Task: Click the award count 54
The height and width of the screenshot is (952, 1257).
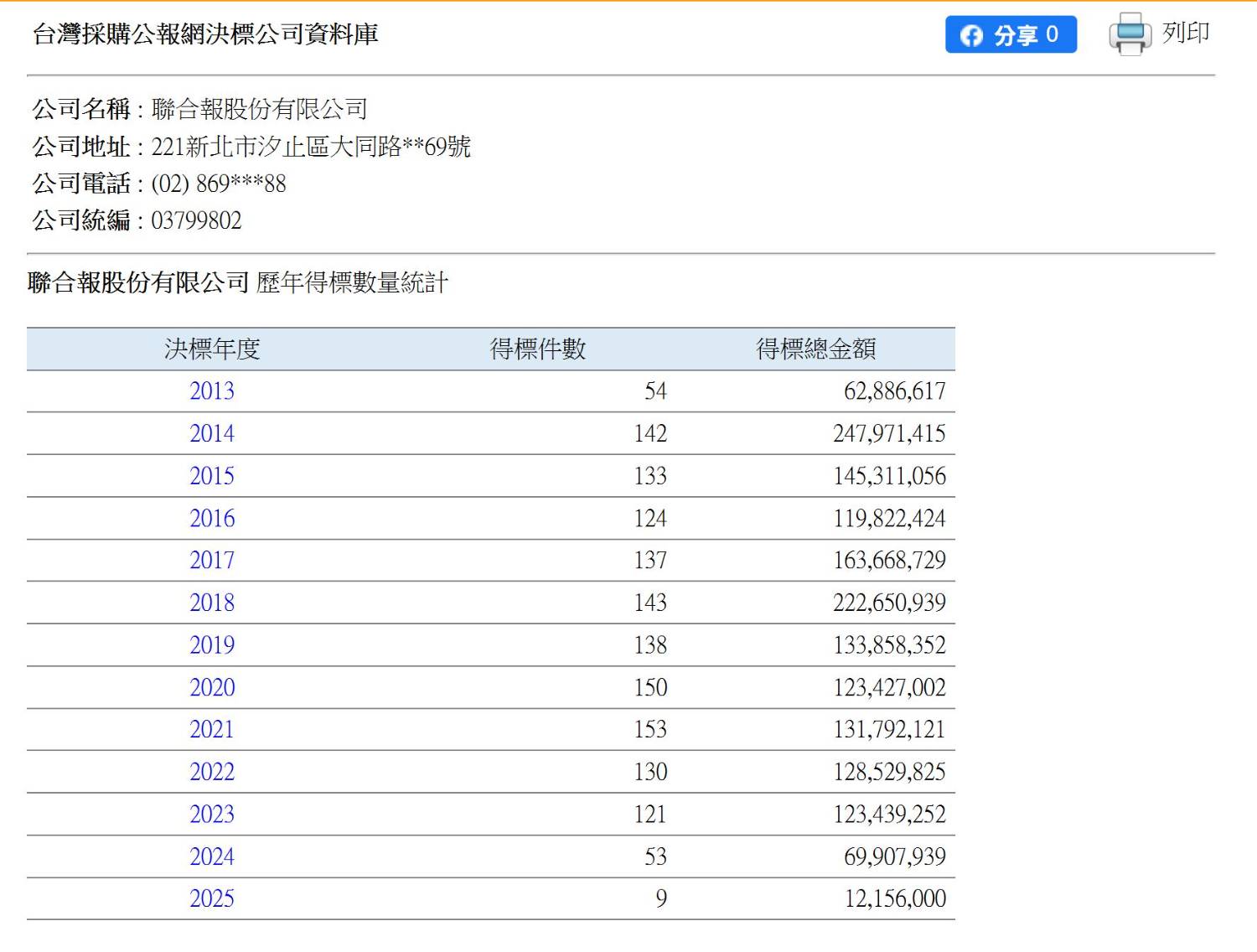Action: point(655,391)
